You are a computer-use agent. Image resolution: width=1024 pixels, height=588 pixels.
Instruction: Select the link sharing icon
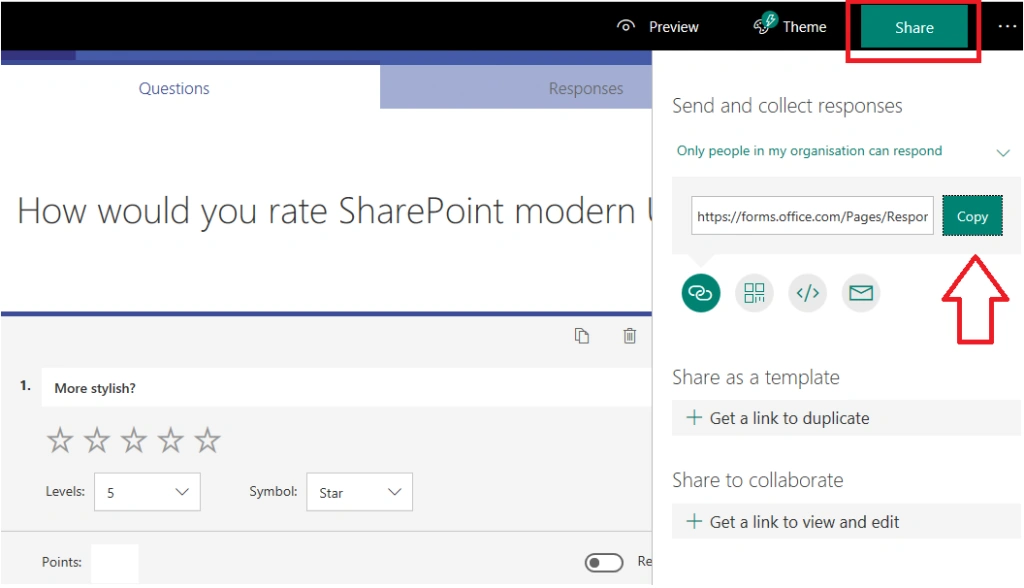point(701,293)
